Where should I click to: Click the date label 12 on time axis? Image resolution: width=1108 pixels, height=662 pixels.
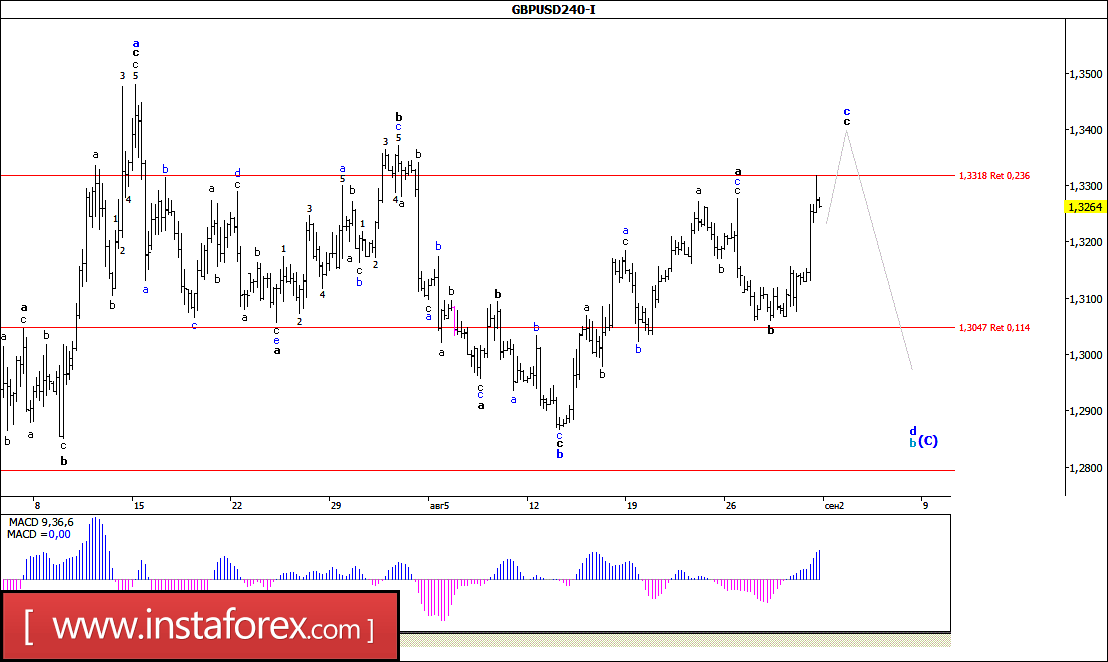pos(534,506)
